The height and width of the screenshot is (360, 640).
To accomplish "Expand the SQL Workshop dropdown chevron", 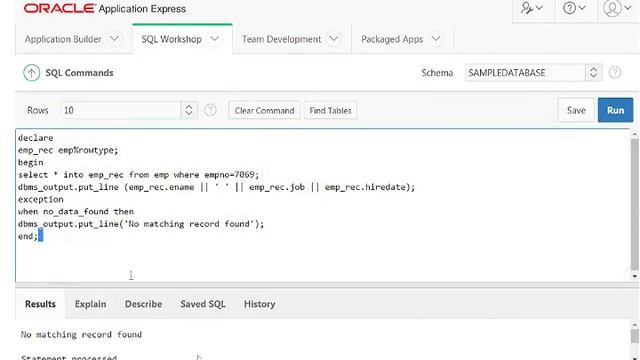I will pyautogui.click(x=215, y=39).
